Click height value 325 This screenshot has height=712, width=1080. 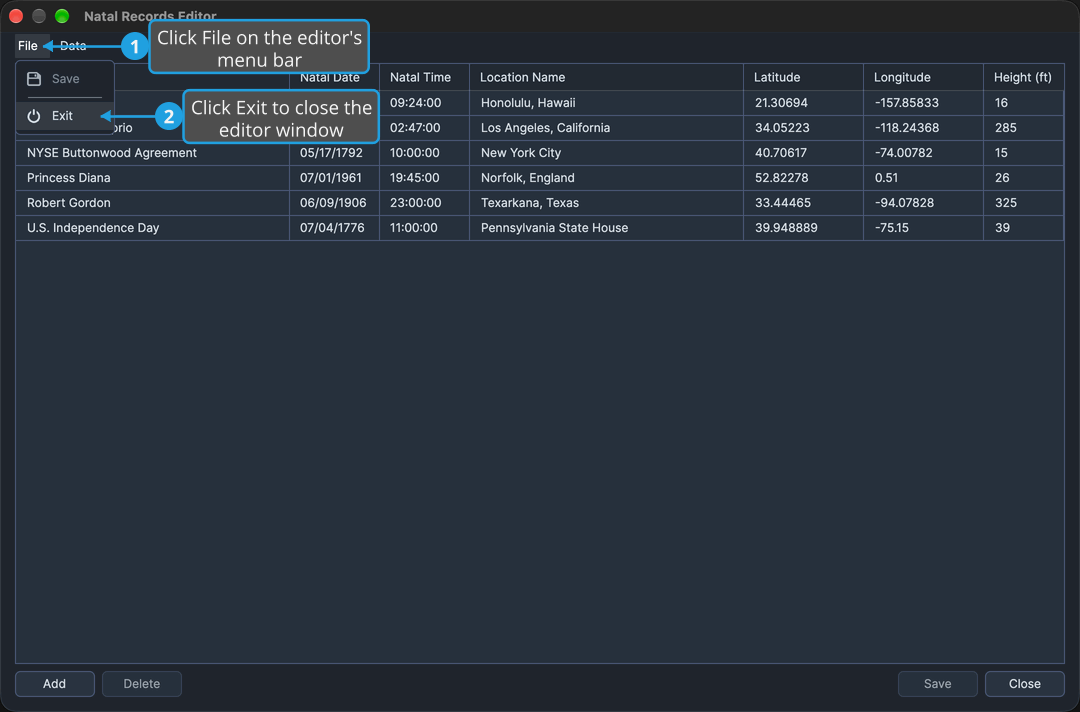point(1024,202)
